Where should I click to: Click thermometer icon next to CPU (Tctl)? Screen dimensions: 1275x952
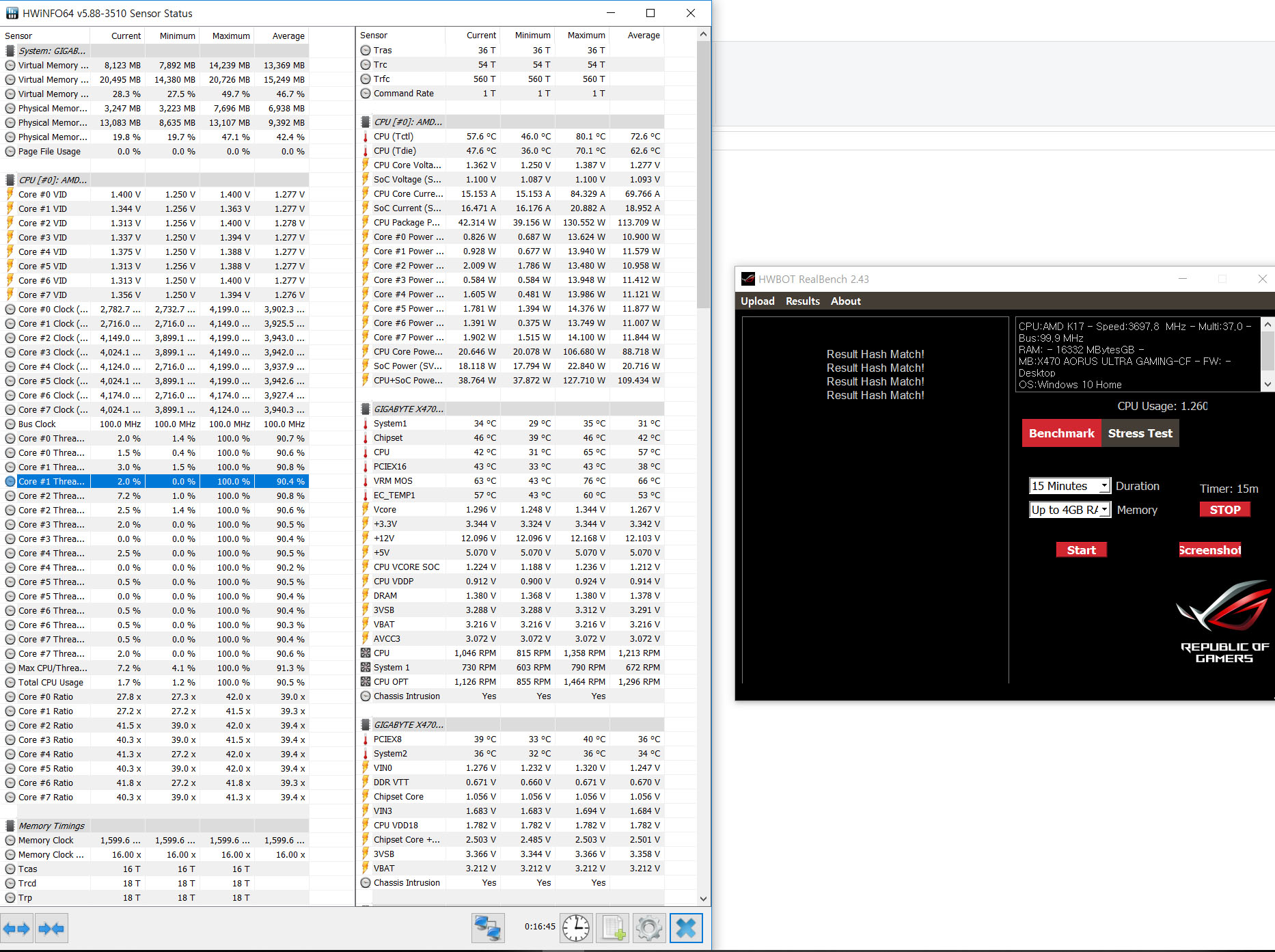(366, 136)
